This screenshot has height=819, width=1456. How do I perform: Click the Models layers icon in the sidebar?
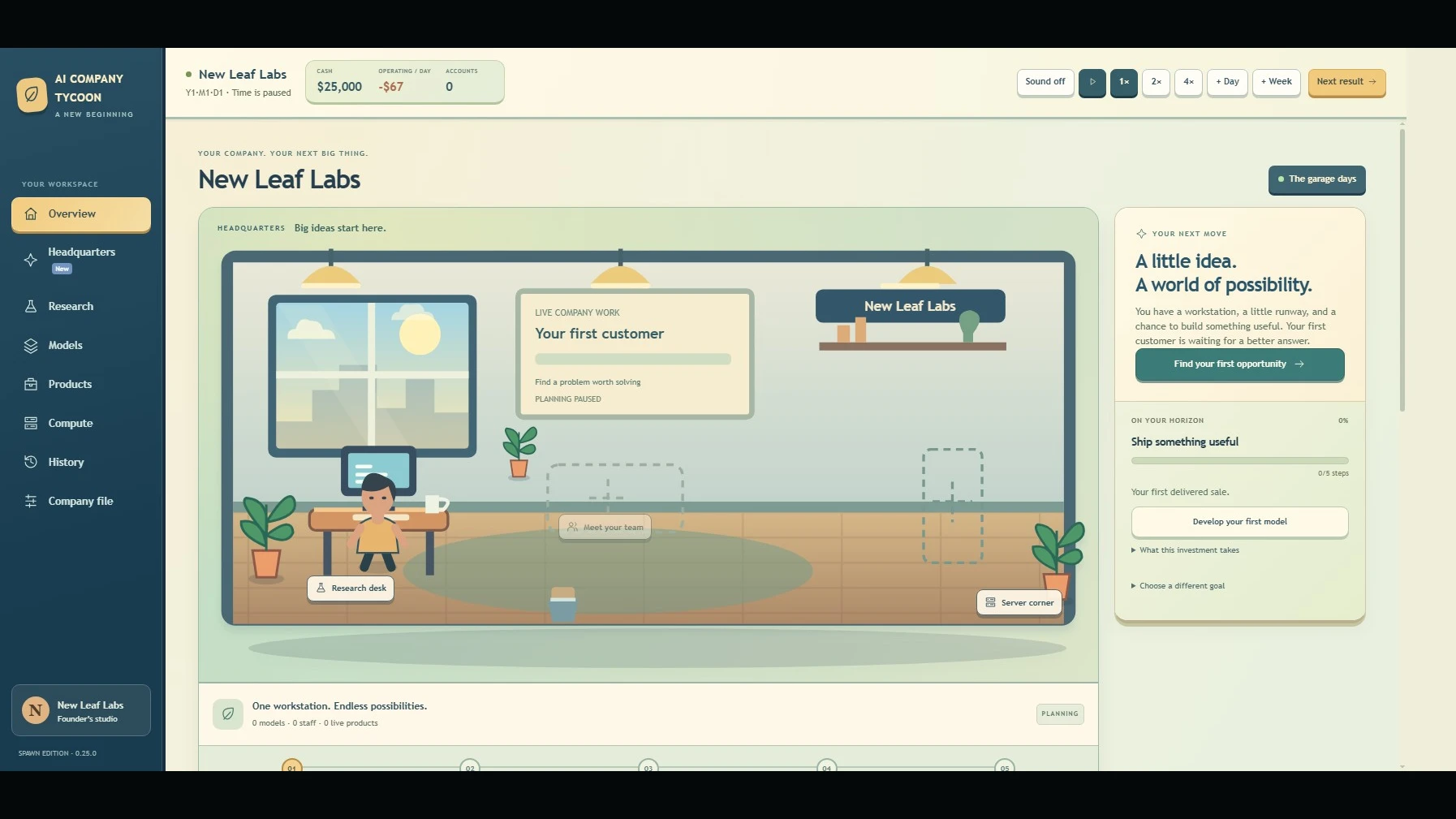[31, 346]
